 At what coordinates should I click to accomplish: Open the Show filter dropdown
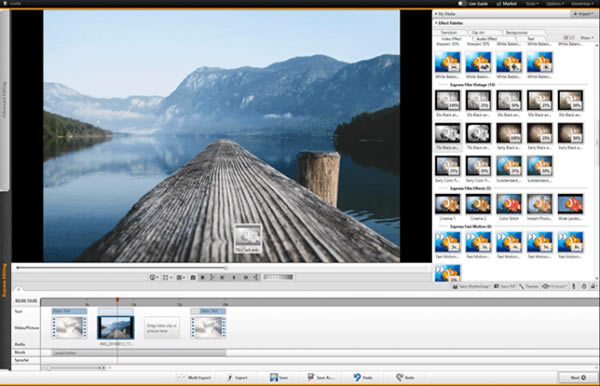(587, 38)
